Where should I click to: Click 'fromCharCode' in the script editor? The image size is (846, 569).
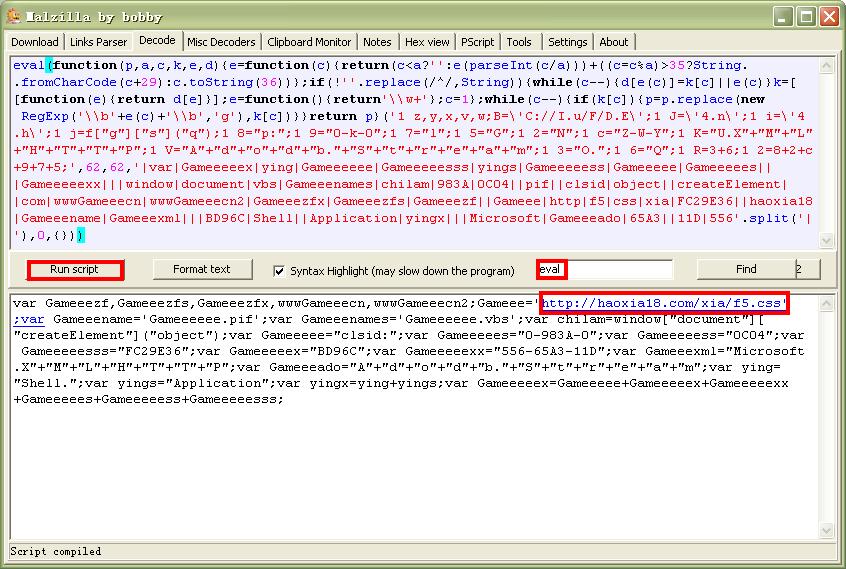(x=69, y=83)
